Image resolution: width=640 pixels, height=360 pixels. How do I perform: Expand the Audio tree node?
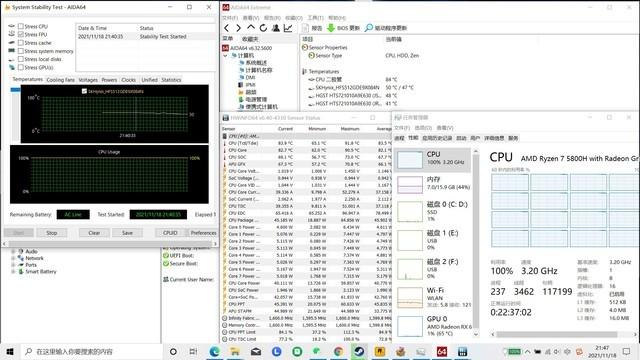pos(13,251)
